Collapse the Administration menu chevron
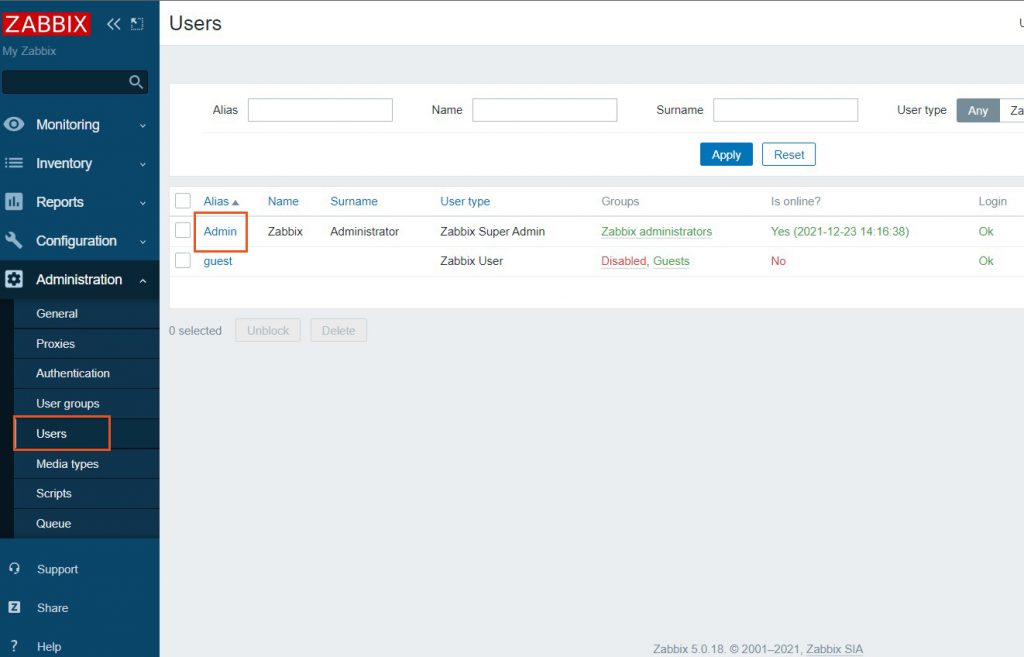This screenshot has width=1024, height=657. 142,280
